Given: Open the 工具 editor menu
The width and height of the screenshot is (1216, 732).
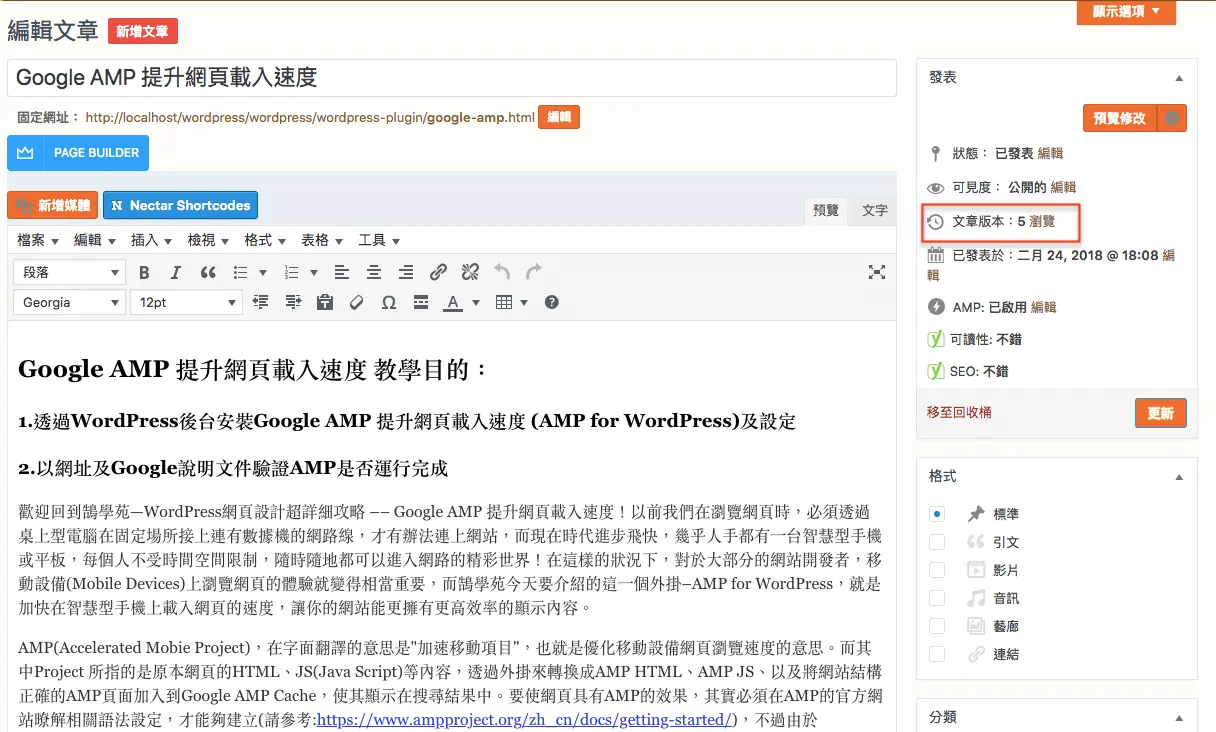Looking at the screenshot, I should (x=379, y=240).
